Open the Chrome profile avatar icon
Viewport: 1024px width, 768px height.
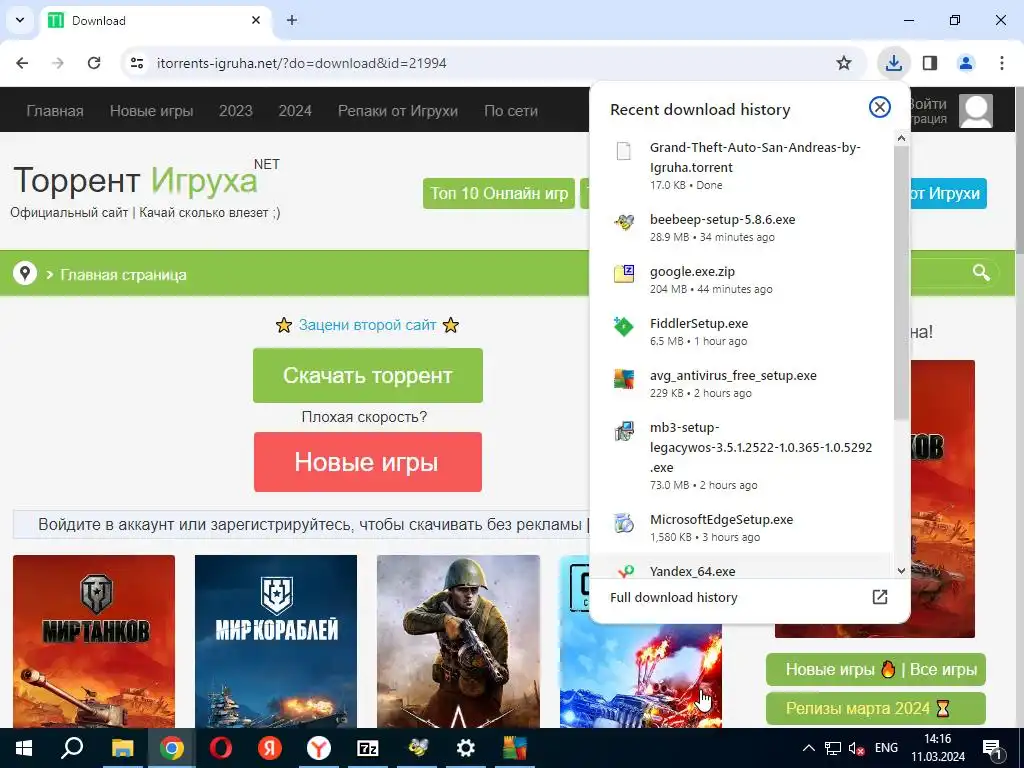[x=966, y=63]
